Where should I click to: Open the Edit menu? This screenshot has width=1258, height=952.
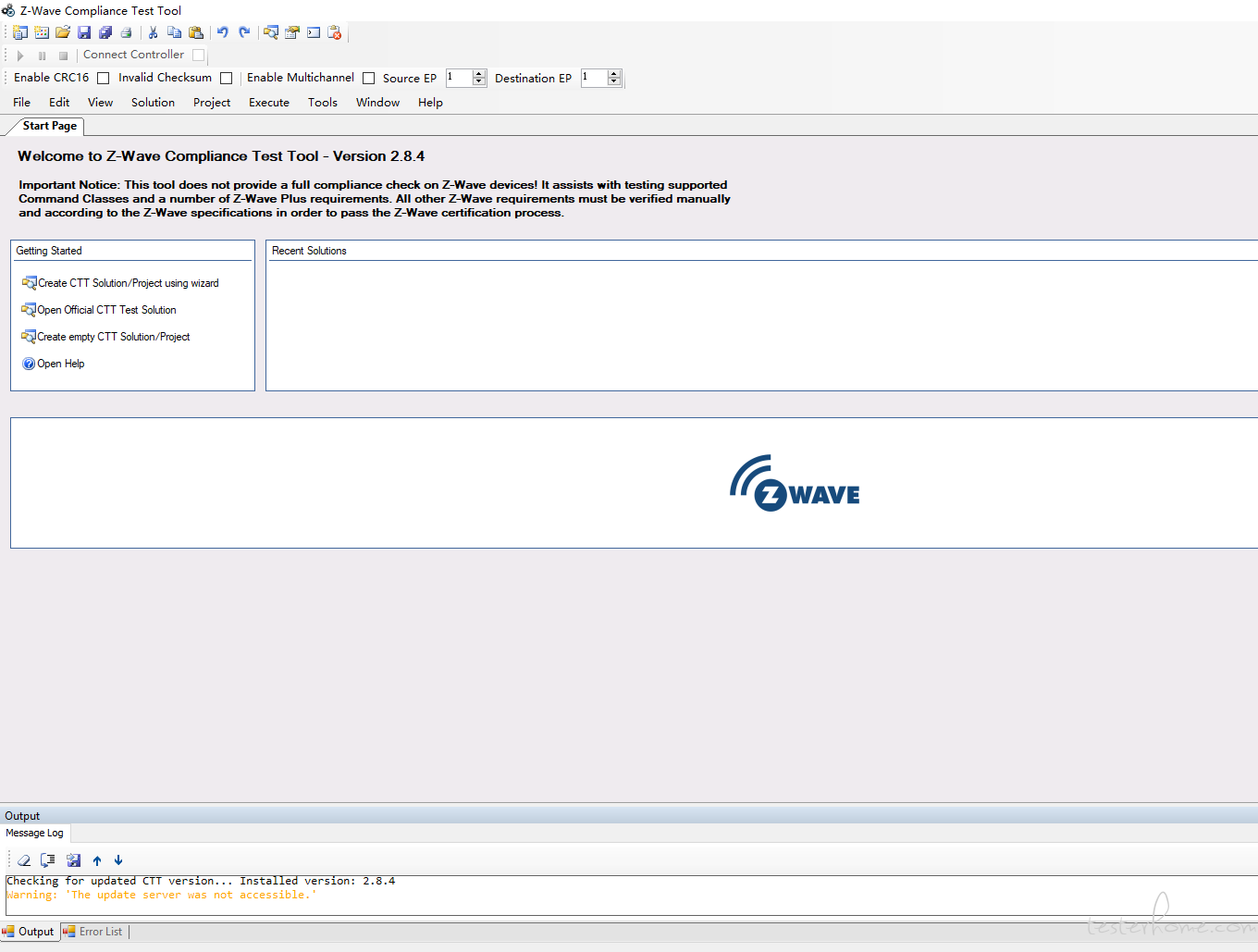coord(59,103)
